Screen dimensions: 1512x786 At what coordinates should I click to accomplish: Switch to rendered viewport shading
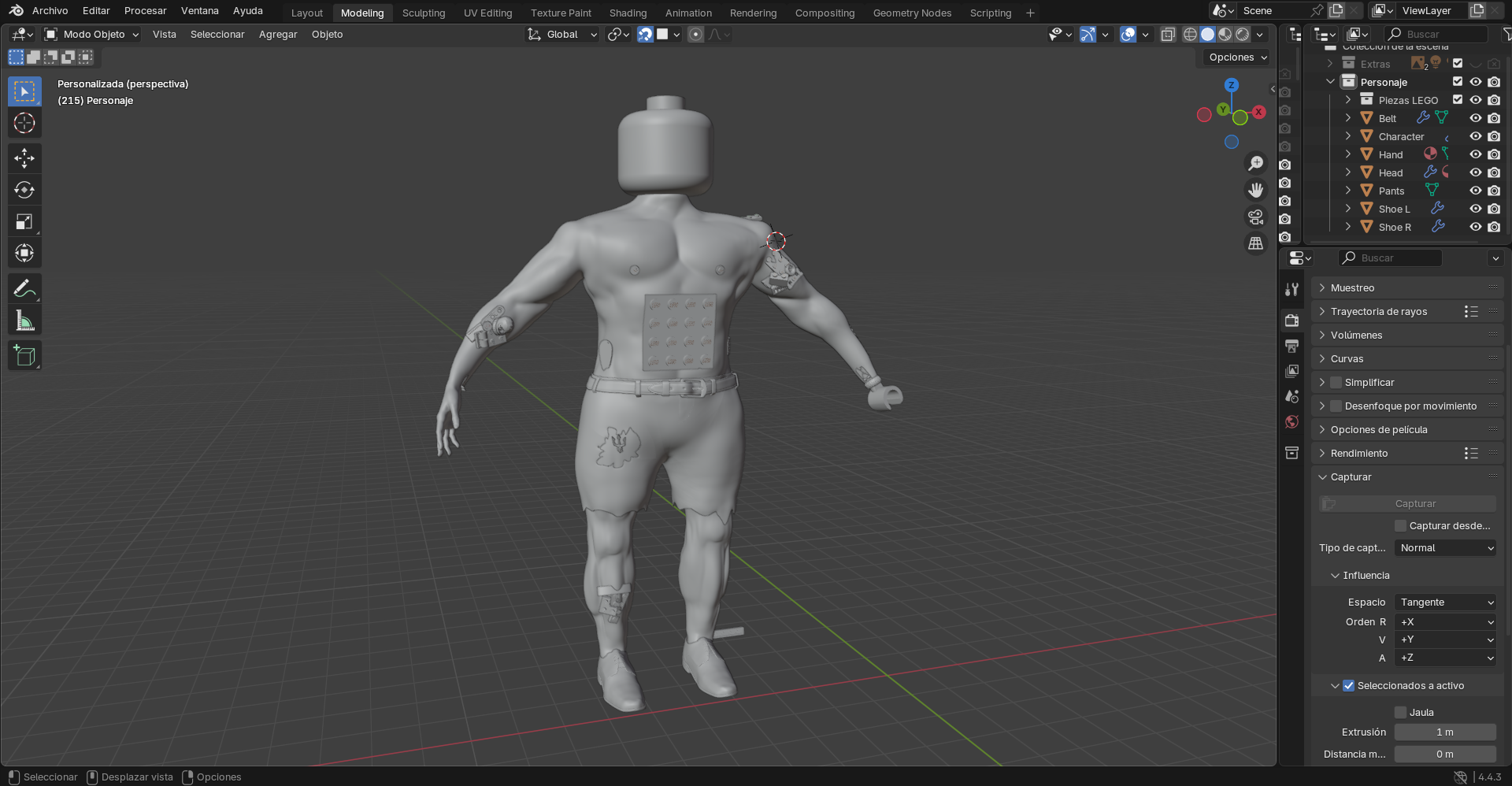point(1243,35)
